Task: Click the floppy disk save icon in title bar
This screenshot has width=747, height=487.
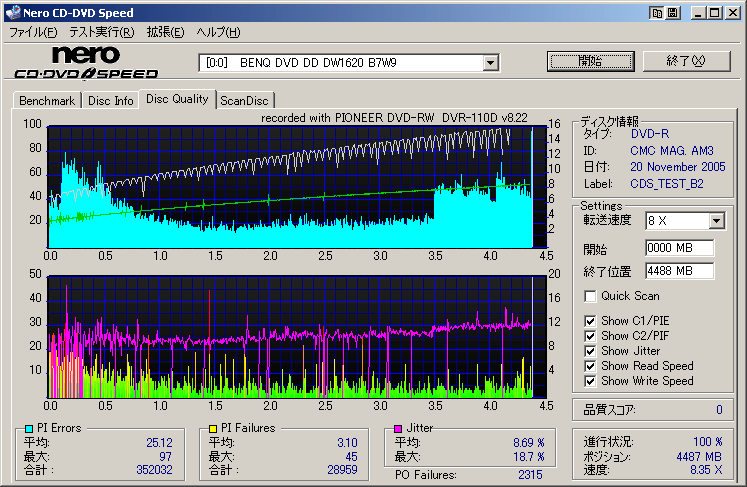Action: point(672,13)
